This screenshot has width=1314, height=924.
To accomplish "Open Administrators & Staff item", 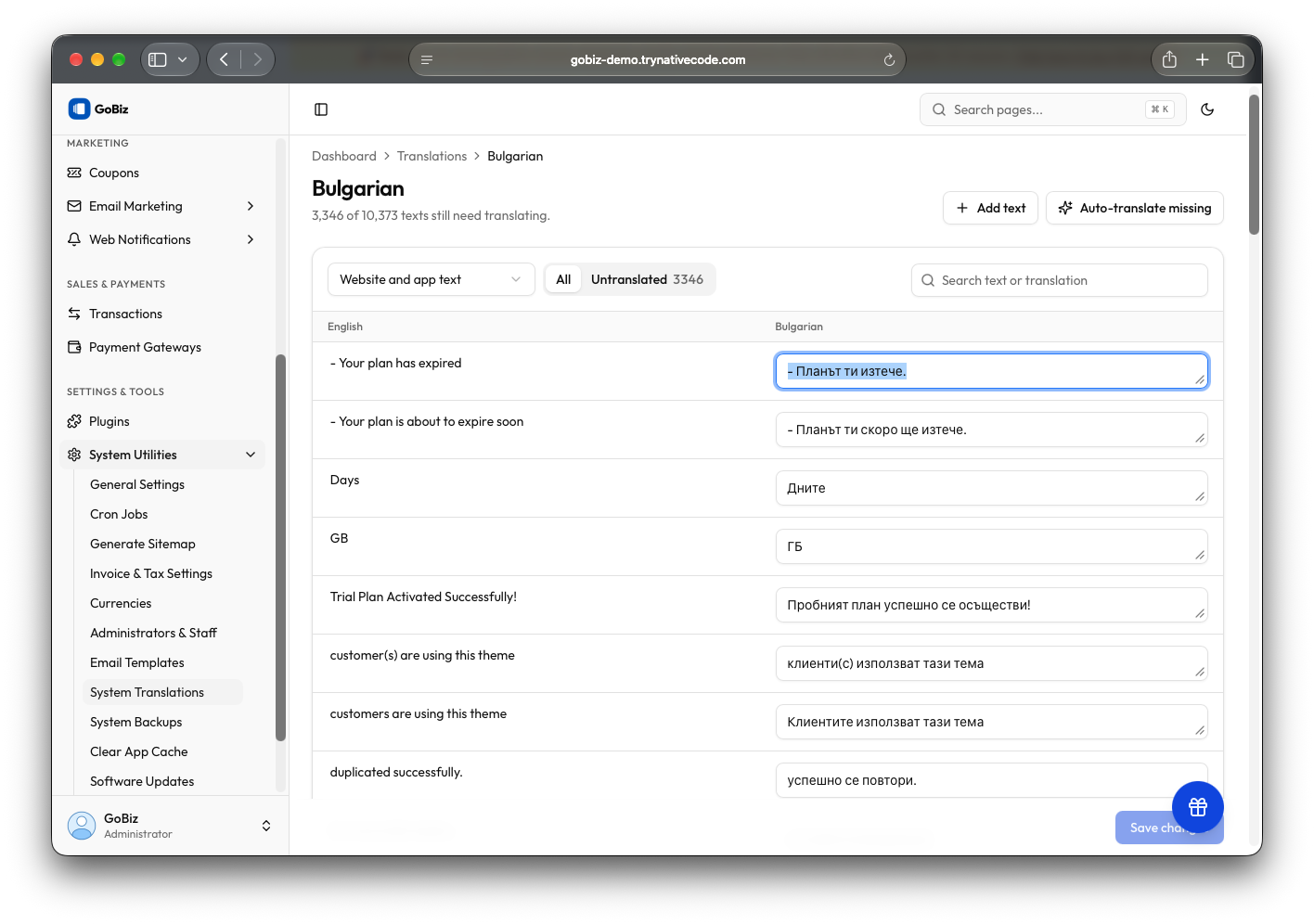I will pos(153,633).
